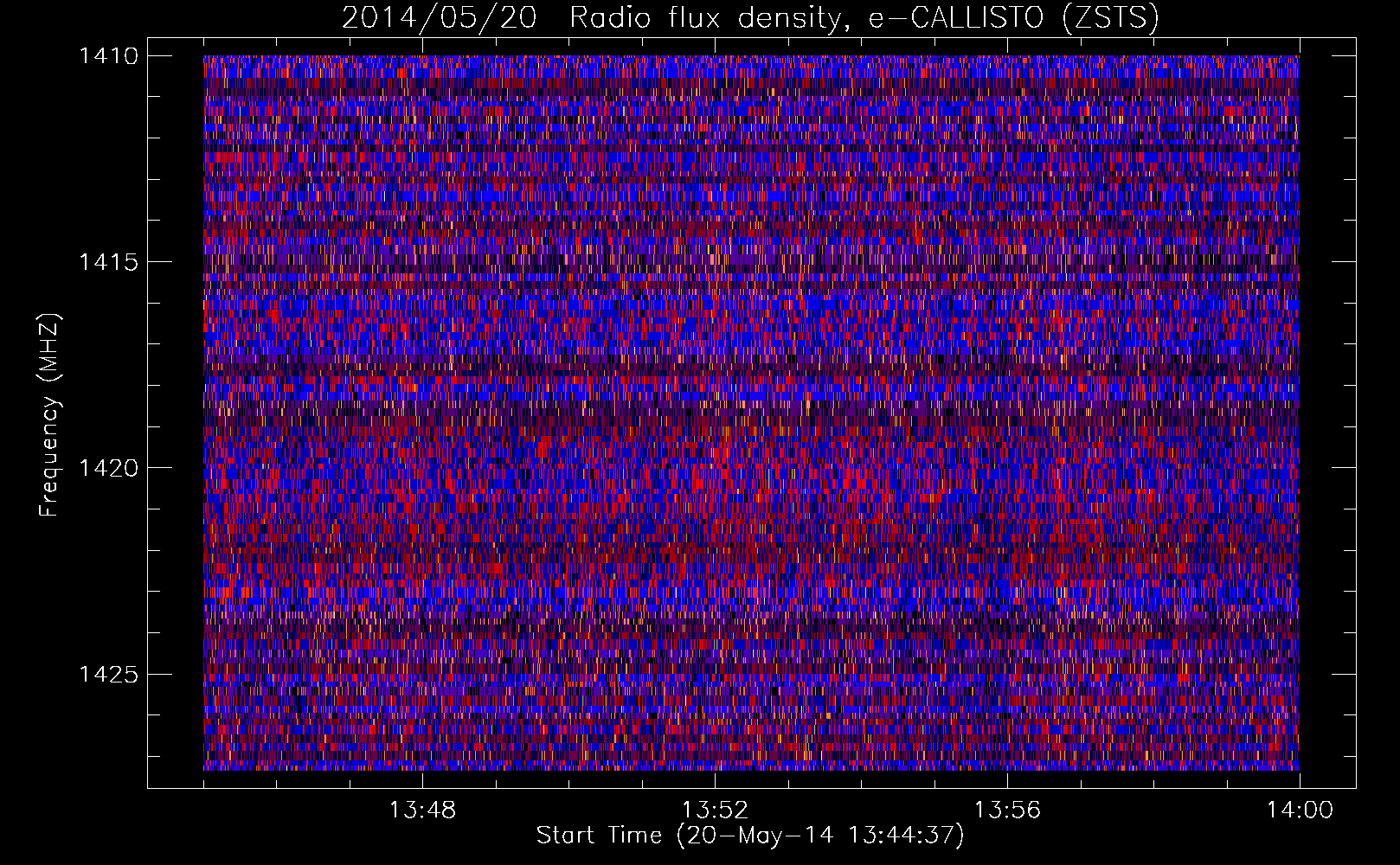Image resolution: width=1400 pixels, height=865 pixels.
Task: Click the spectrogram data plot area
Action: tap(751, 413)
